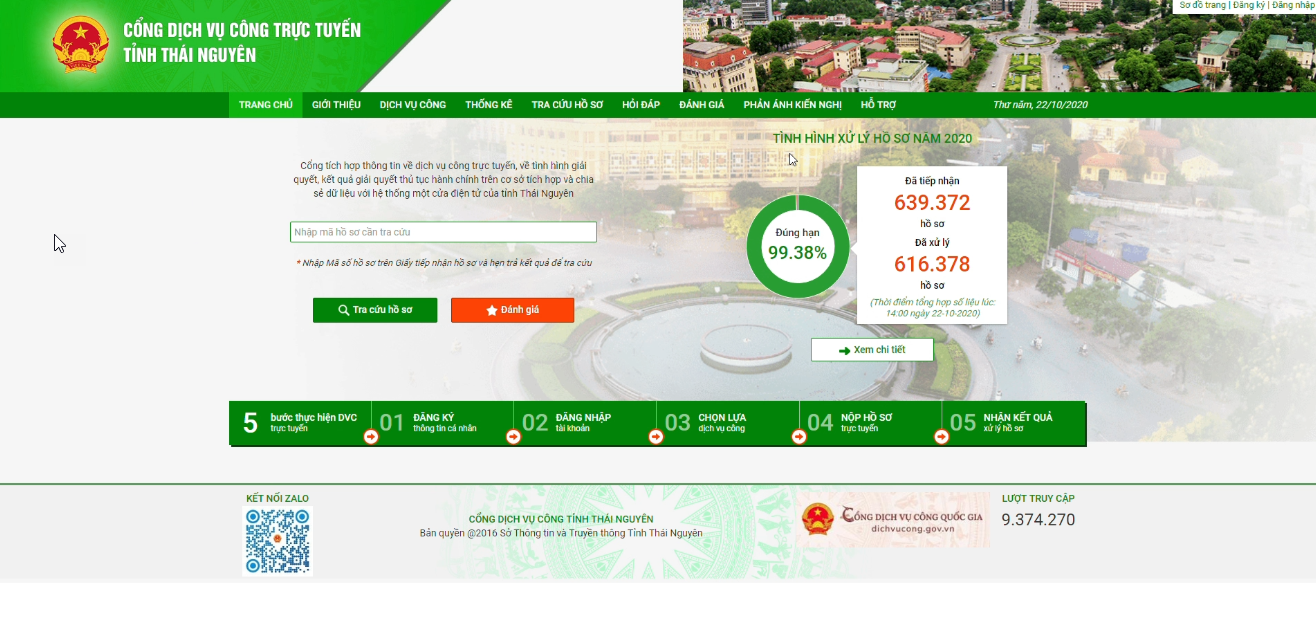Click the arrow icon under step 01 Đăng ký

(x=371, y=437)
